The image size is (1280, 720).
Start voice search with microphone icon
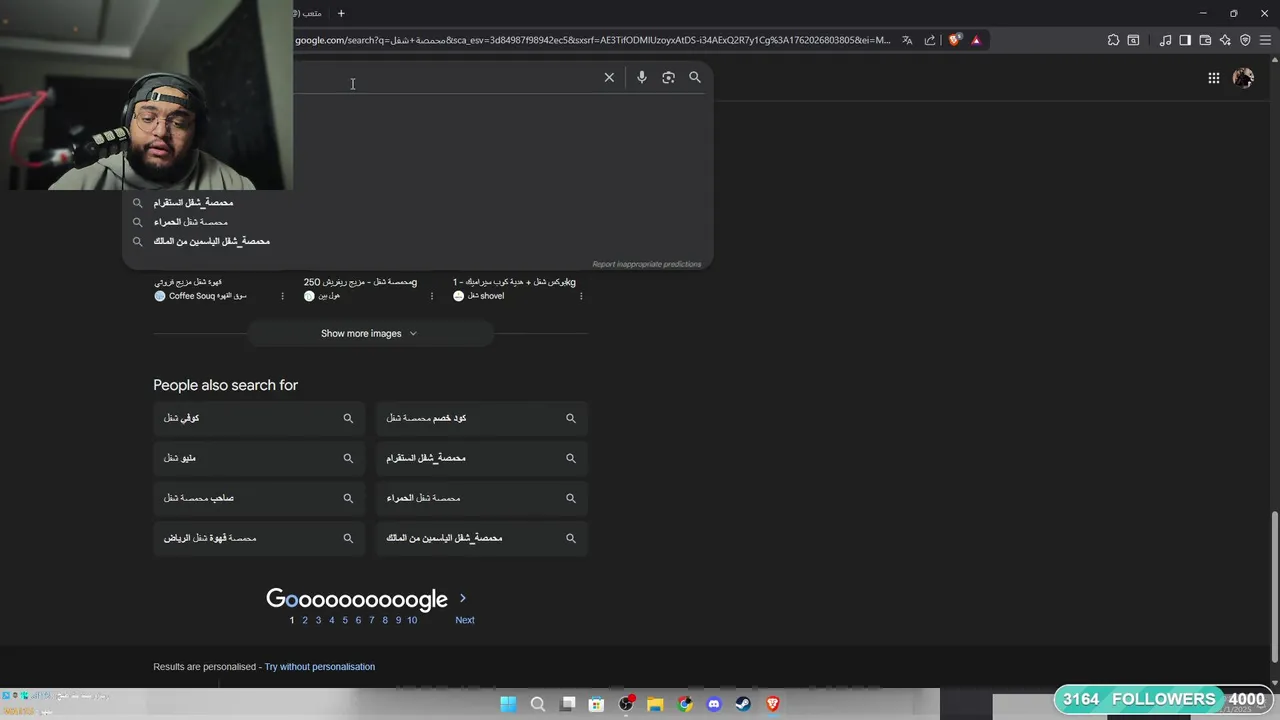point(642,77)
